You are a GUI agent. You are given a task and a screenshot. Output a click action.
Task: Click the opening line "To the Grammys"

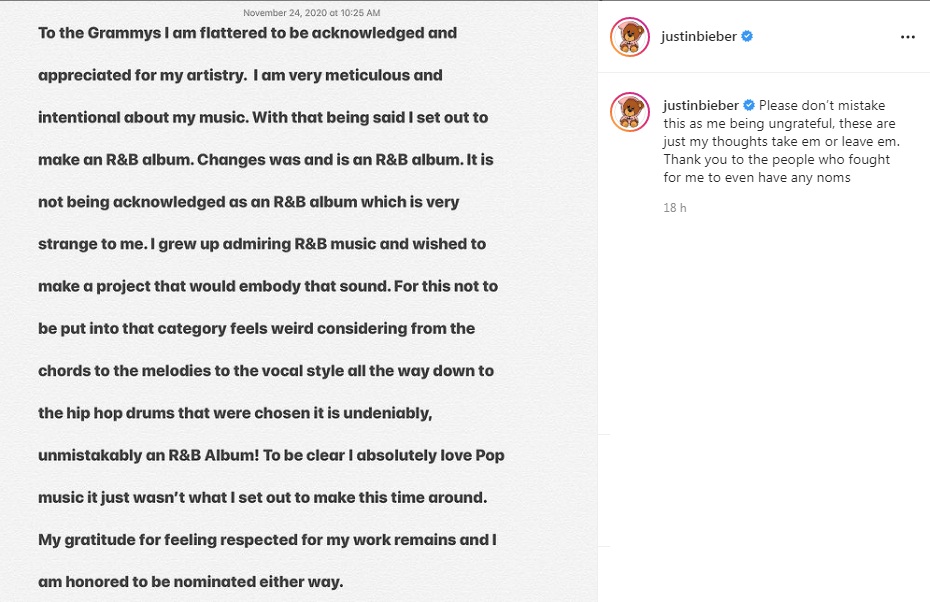(x=247, y=33)
